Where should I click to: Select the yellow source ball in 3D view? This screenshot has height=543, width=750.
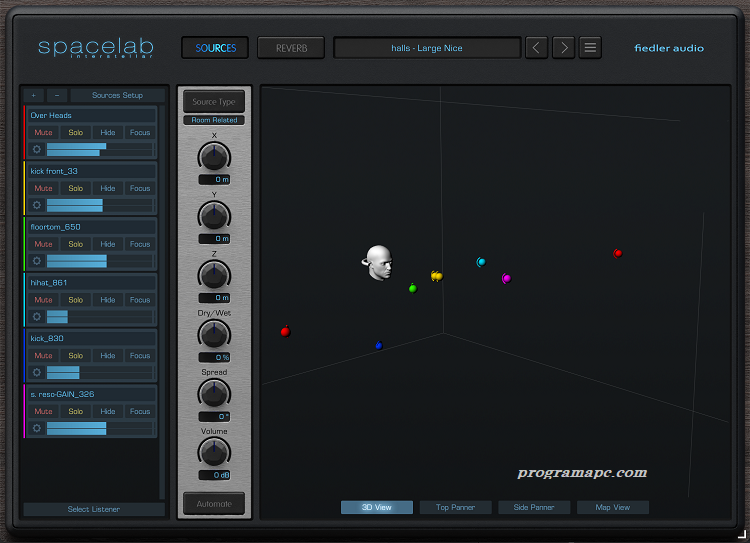coord(437,276)
